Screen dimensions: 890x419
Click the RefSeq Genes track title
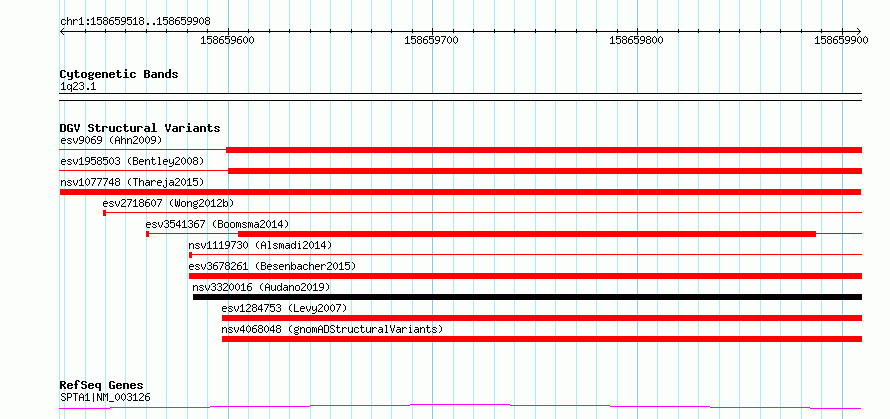(102, 386)
